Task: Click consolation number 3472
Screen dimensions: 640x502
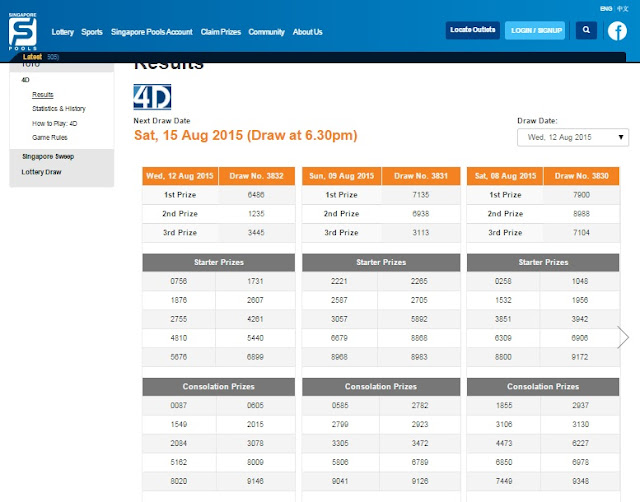Action: tap(420, 443)
